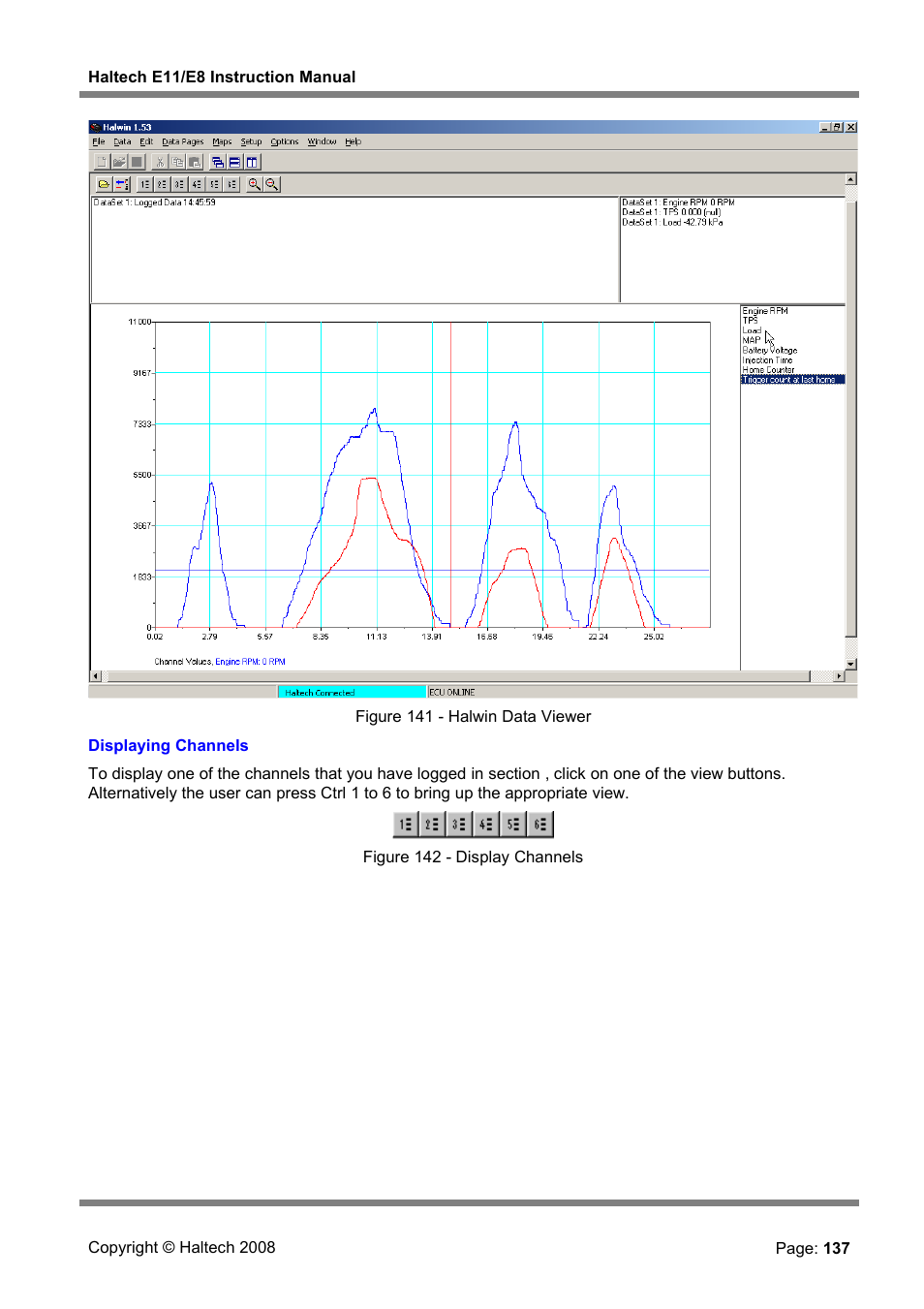This screenshot has width=924, height=1309.
Task: Close the Halwin 1.53 window
Action: [850, 127]
